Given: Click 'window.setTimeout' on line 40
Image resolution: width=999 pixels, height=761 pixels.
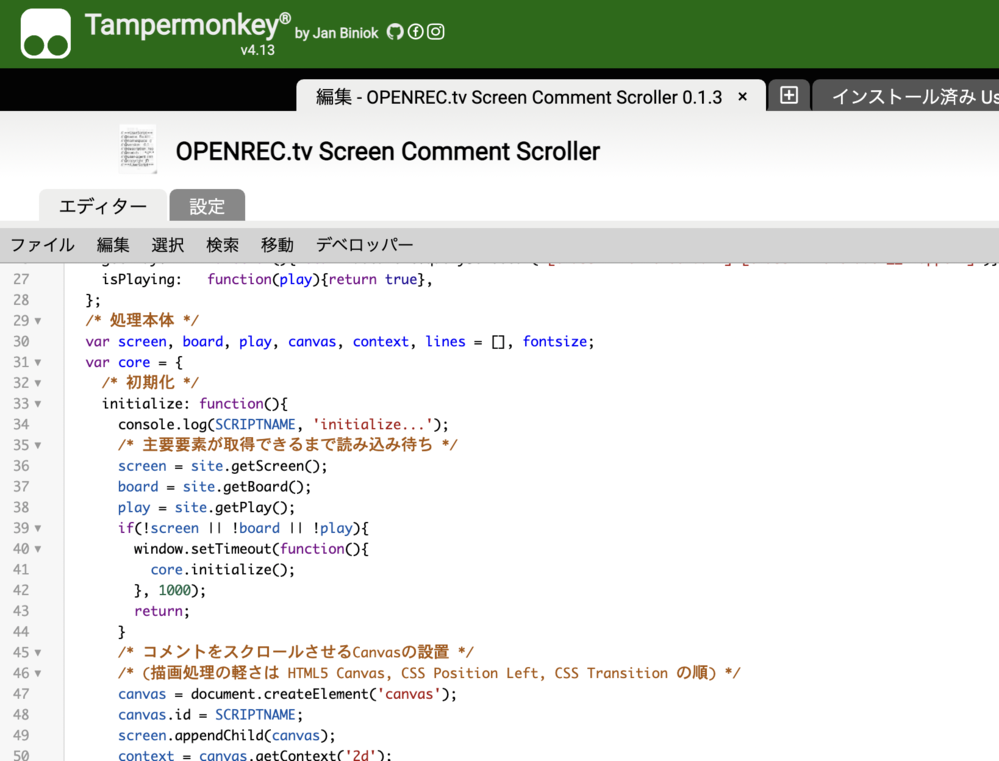Looking at the screenshot, I should point(203,549).
